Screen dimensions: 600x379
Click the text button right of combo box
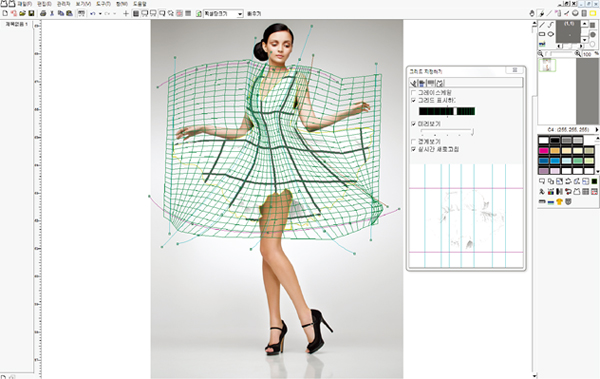254,14
